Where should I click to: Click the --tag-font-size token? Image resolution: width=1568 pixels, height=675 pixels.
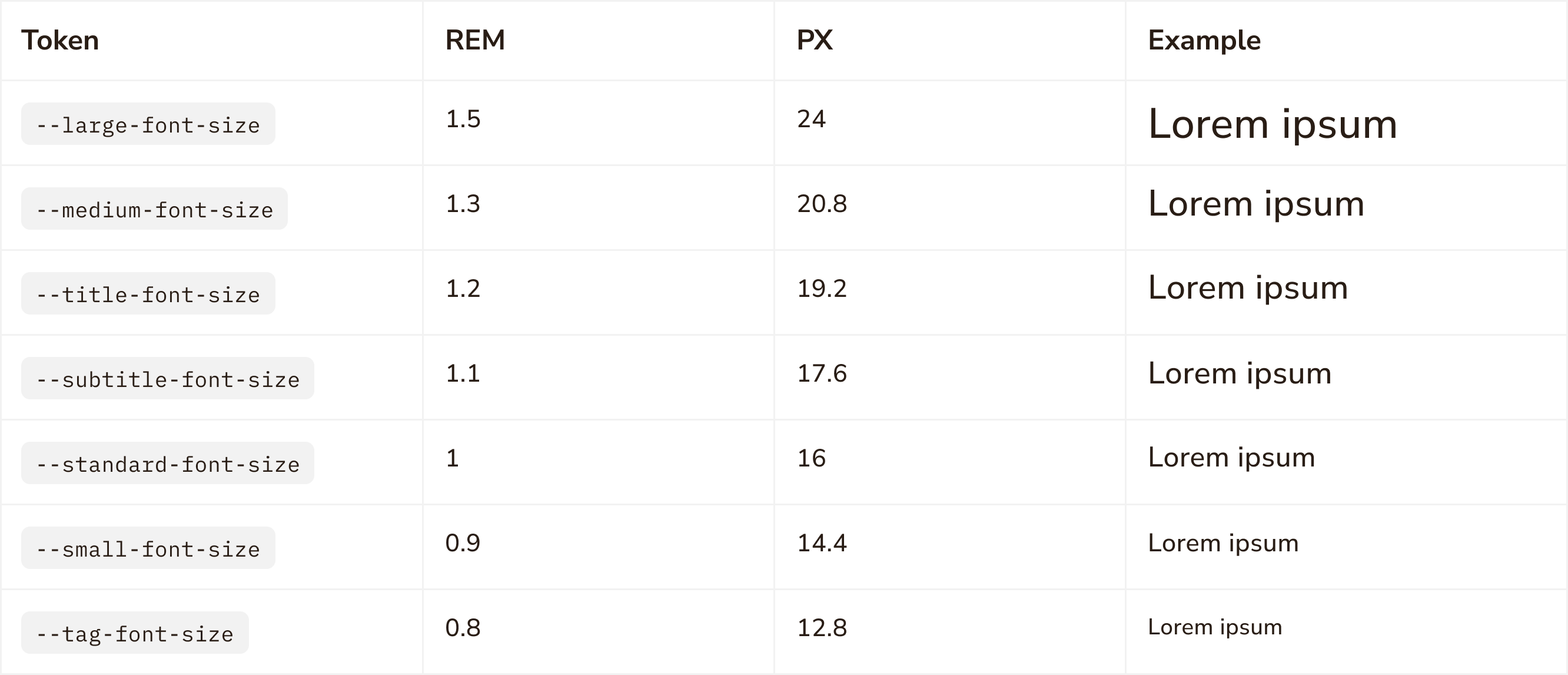click(135, 633)
